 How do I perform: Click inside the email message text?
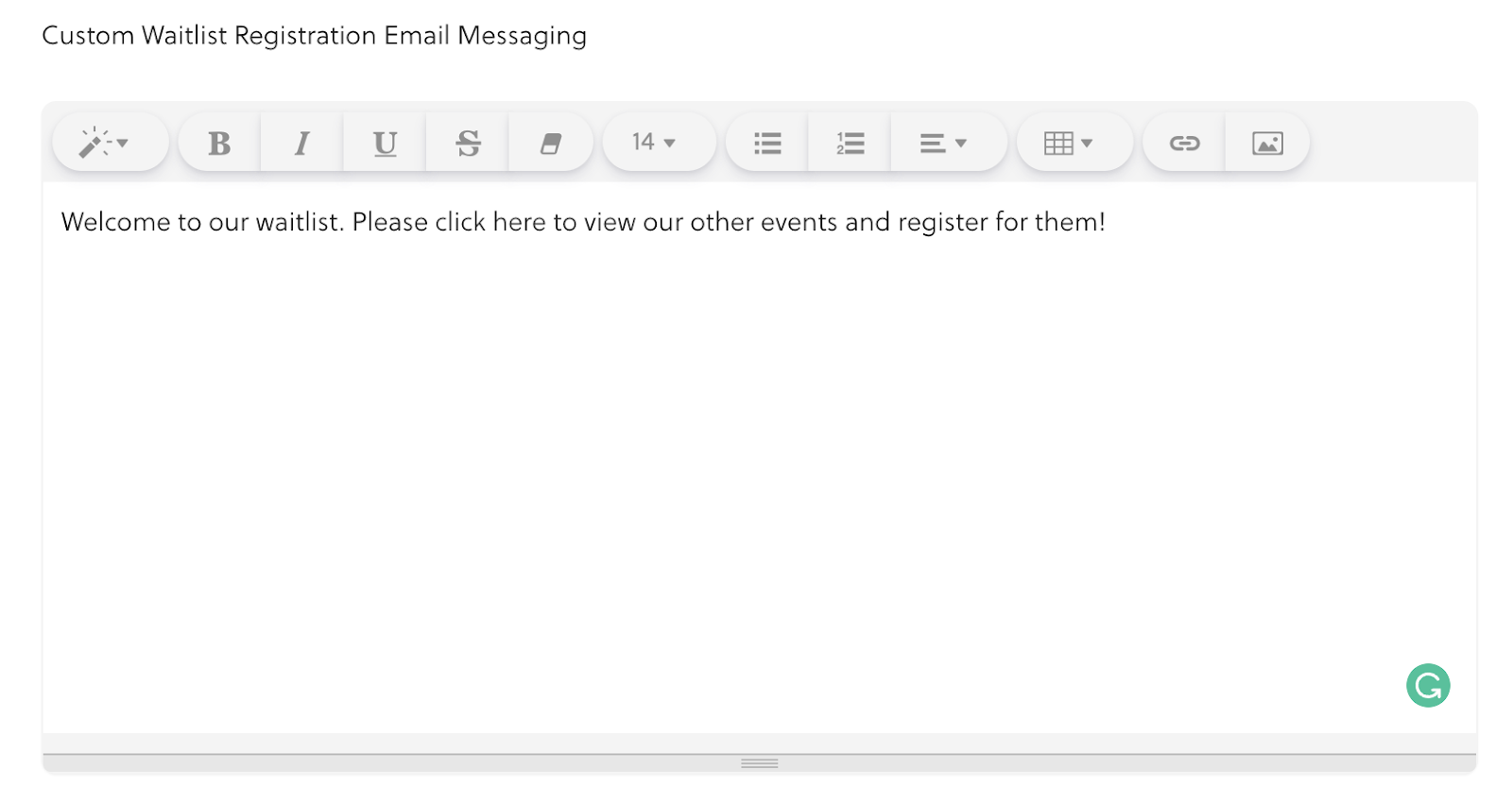tap(583, 222)
